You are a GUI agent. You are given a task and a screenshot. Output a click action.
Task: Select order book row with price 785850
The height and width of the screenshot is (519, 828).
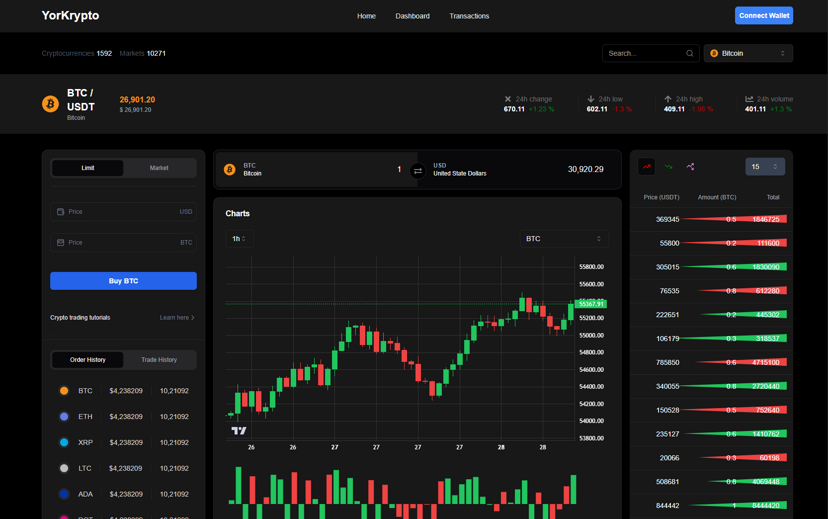click(711, 363)
